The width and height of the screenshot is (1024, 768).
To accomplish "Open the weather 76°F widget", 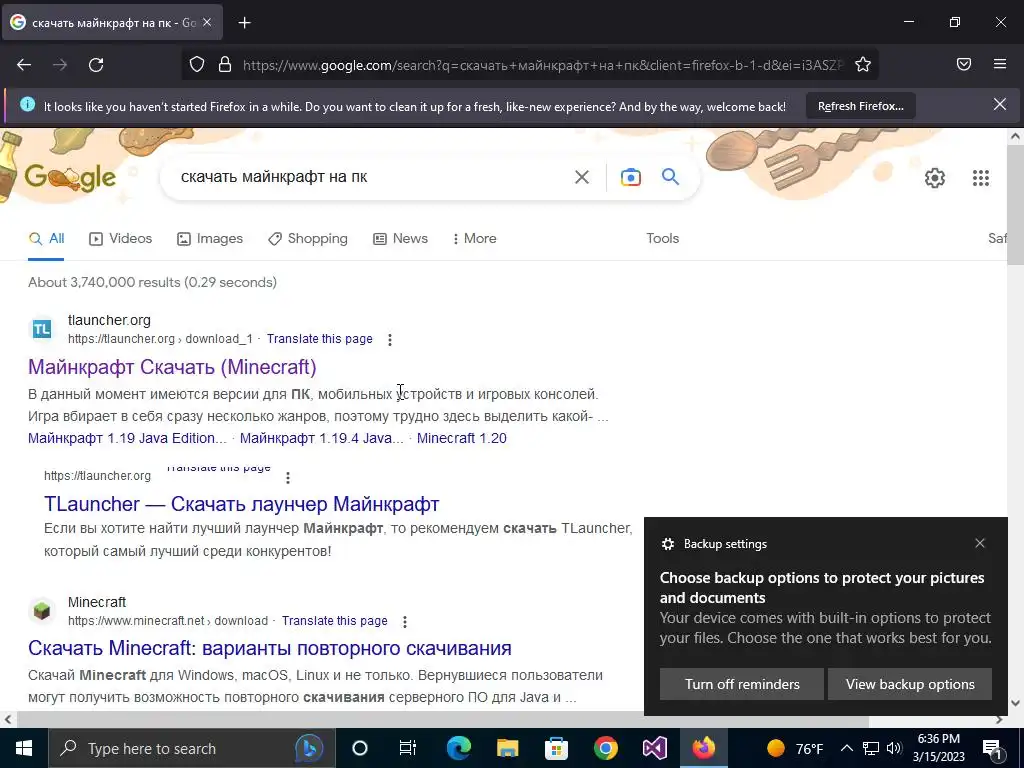I will click(x=795, y=748).
